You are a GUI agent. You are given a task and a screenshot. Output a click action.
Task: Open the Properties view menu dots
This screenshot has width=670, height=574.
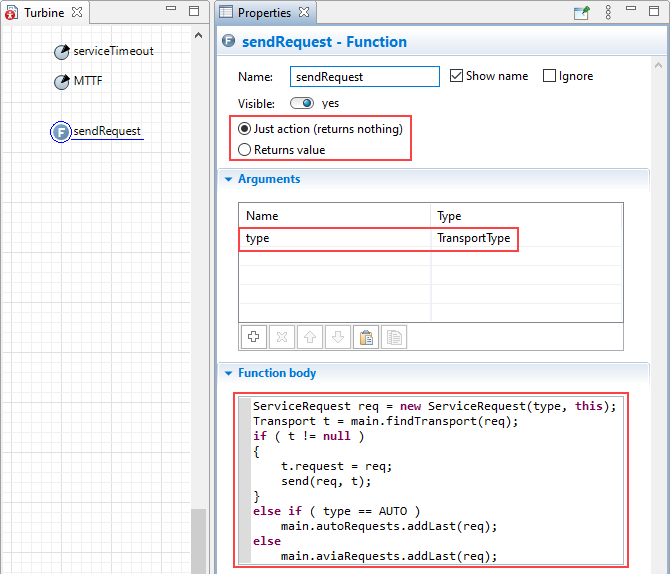pyautogui.click(x=608, y=12)
